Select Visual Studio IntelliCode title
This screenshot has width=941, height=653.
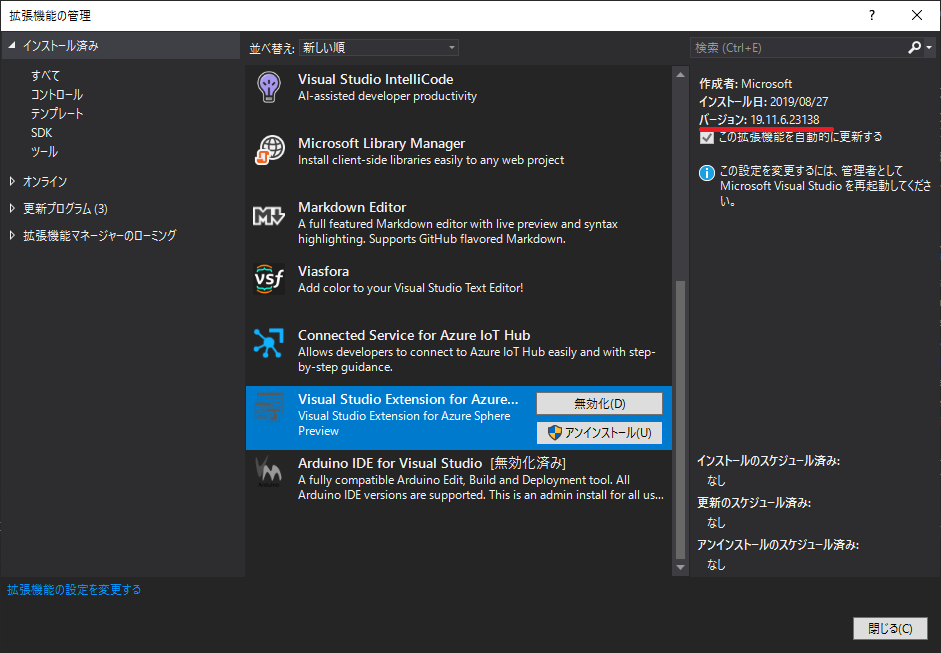click(x=375, y=79)
